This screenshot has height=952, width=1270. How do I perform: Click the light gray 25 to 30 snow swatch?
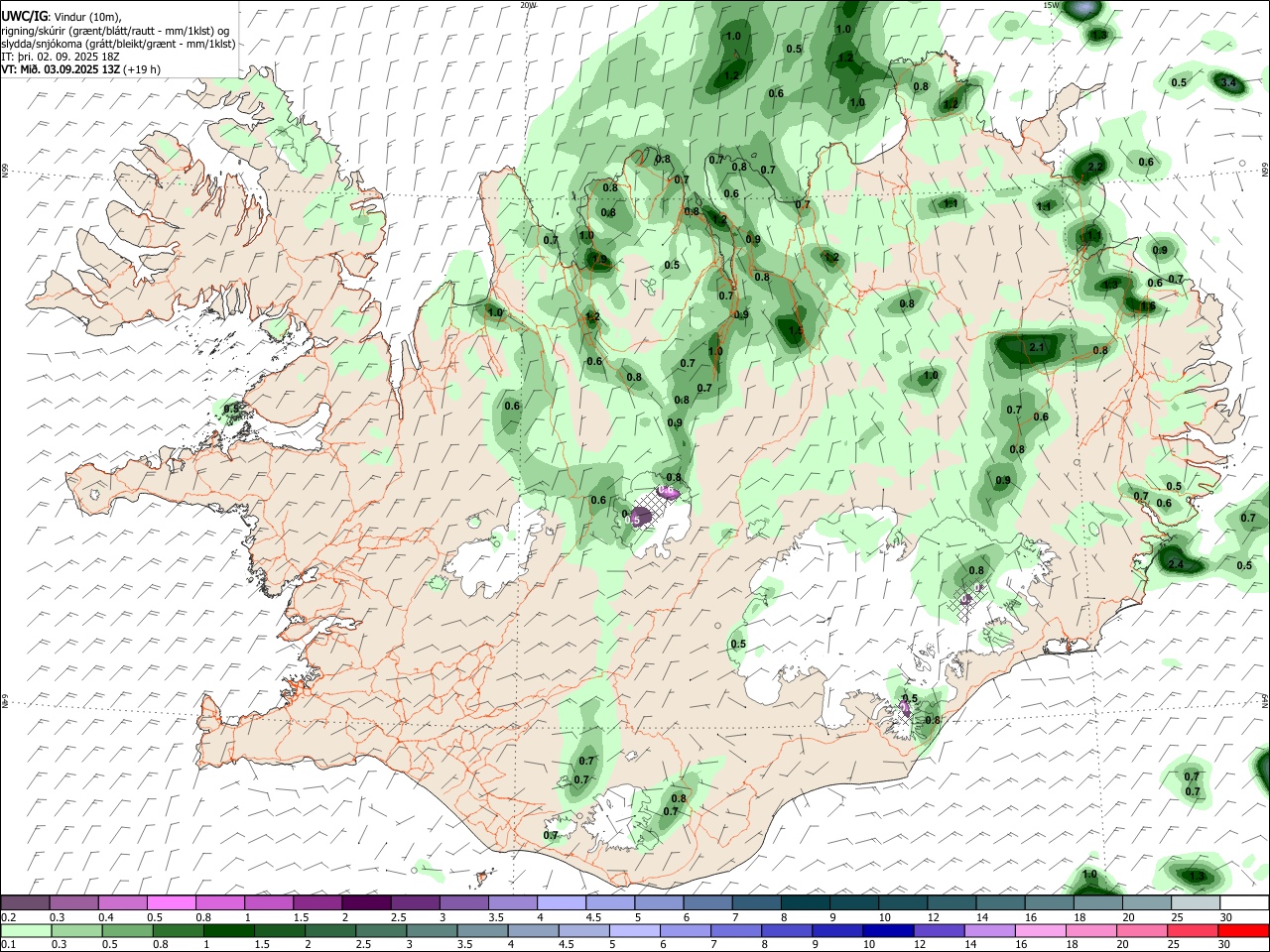[1196, 902]
